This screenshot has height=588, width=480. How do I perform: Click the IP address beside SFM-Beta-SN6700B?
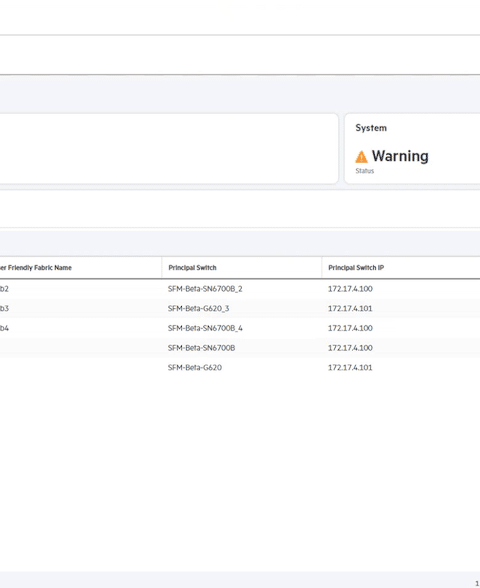pos(350,348)
